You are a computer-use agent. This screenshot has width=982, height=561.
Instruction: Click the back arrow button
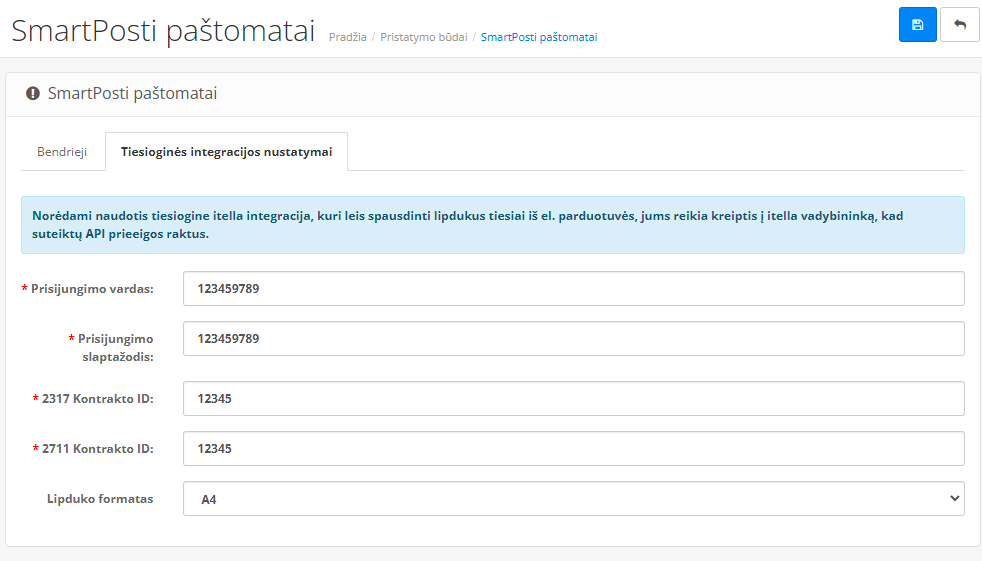tap(959, 25)
